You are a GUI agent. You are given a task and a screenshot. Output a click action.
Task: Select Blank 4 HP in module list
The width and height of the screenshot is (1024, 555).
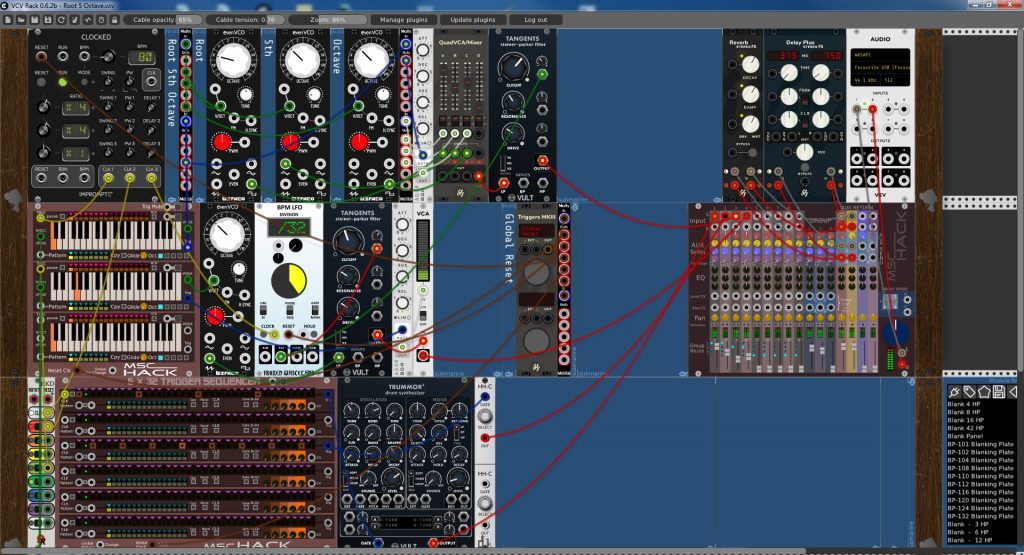963,404
